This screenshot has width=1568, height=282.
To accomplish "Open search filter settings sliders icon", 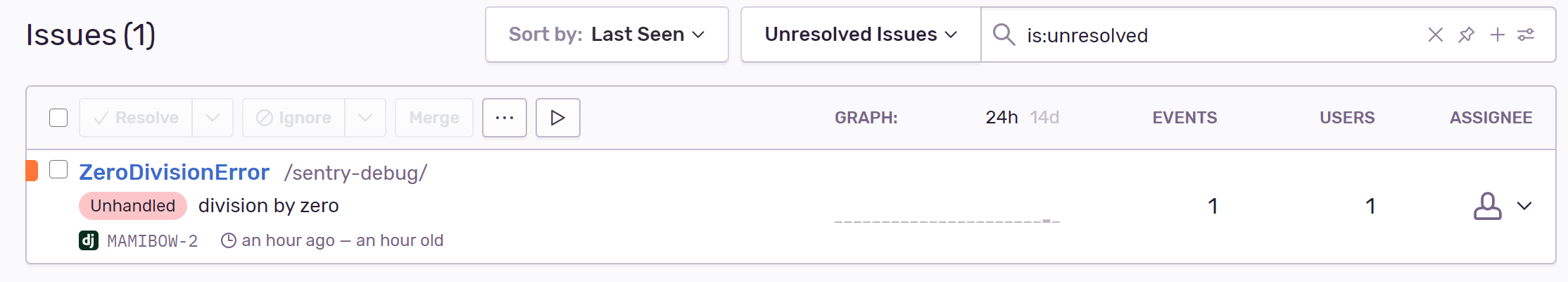I will (1526, 35).
